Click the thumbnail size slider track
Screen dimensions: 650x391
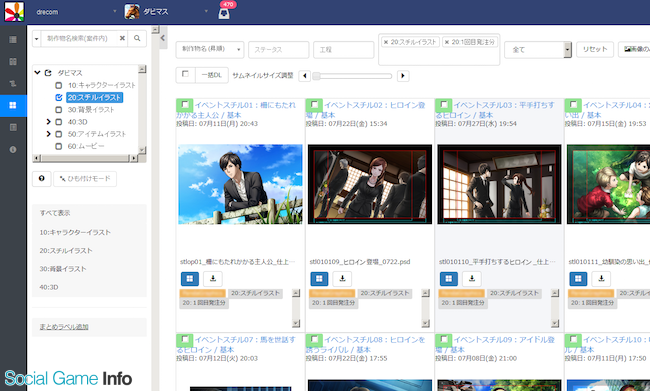click(352, 76)
